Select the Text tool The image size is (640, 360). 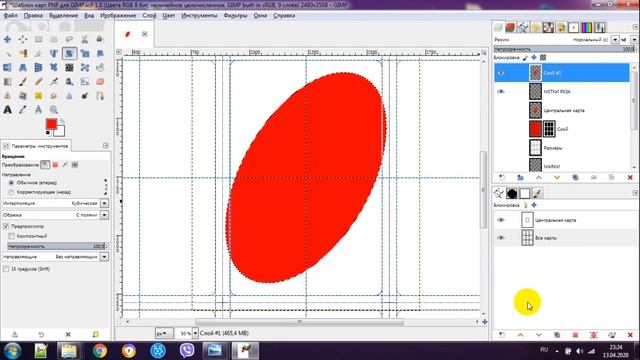[7, 109]
